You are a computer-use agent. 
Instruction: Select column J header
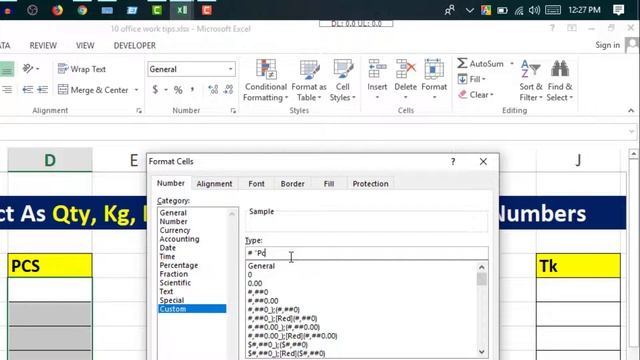click(578, 160)
